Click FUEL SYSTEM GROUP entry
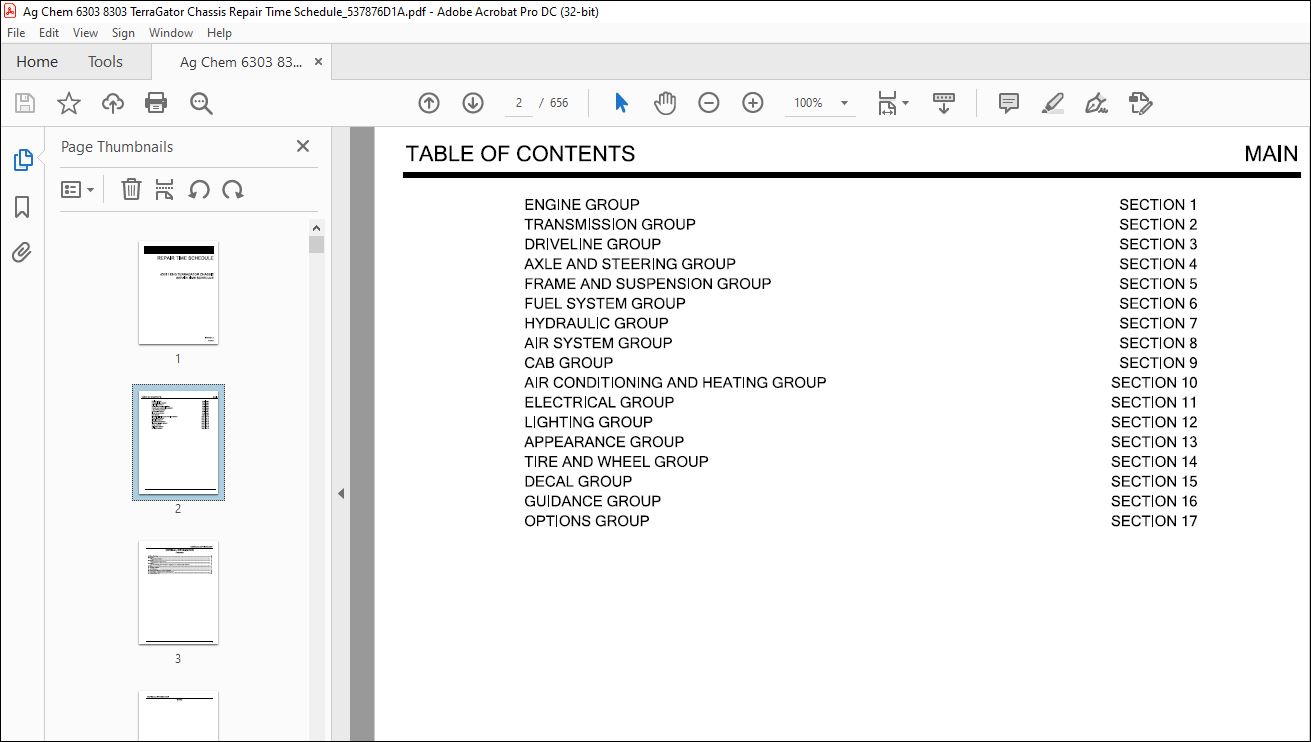This screenshot has width=1311, height=742. point(605,304)
